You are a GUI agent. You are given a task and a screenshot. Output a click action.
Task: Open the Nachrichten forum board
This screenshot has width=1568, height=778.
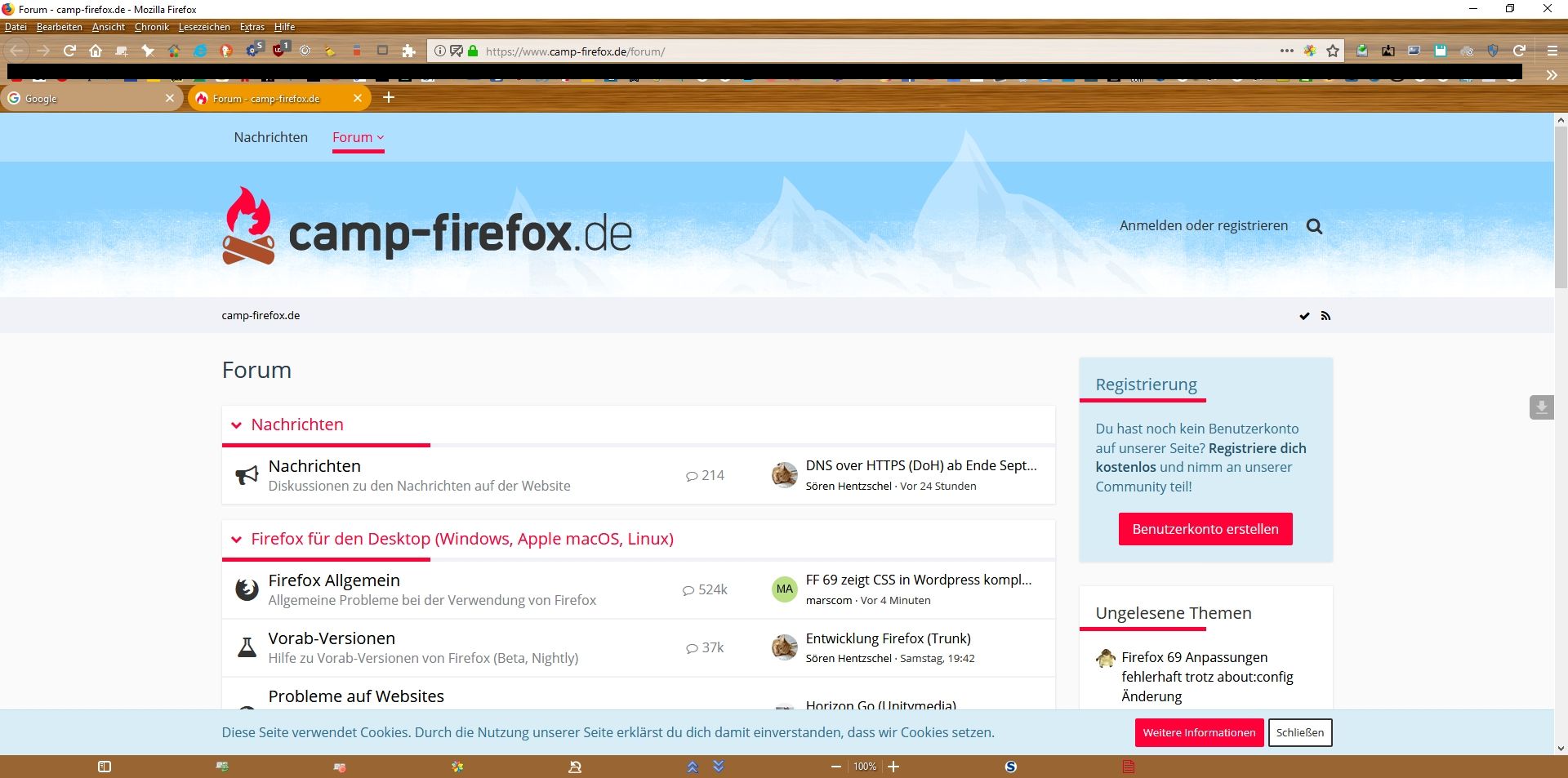coord(314,465)
